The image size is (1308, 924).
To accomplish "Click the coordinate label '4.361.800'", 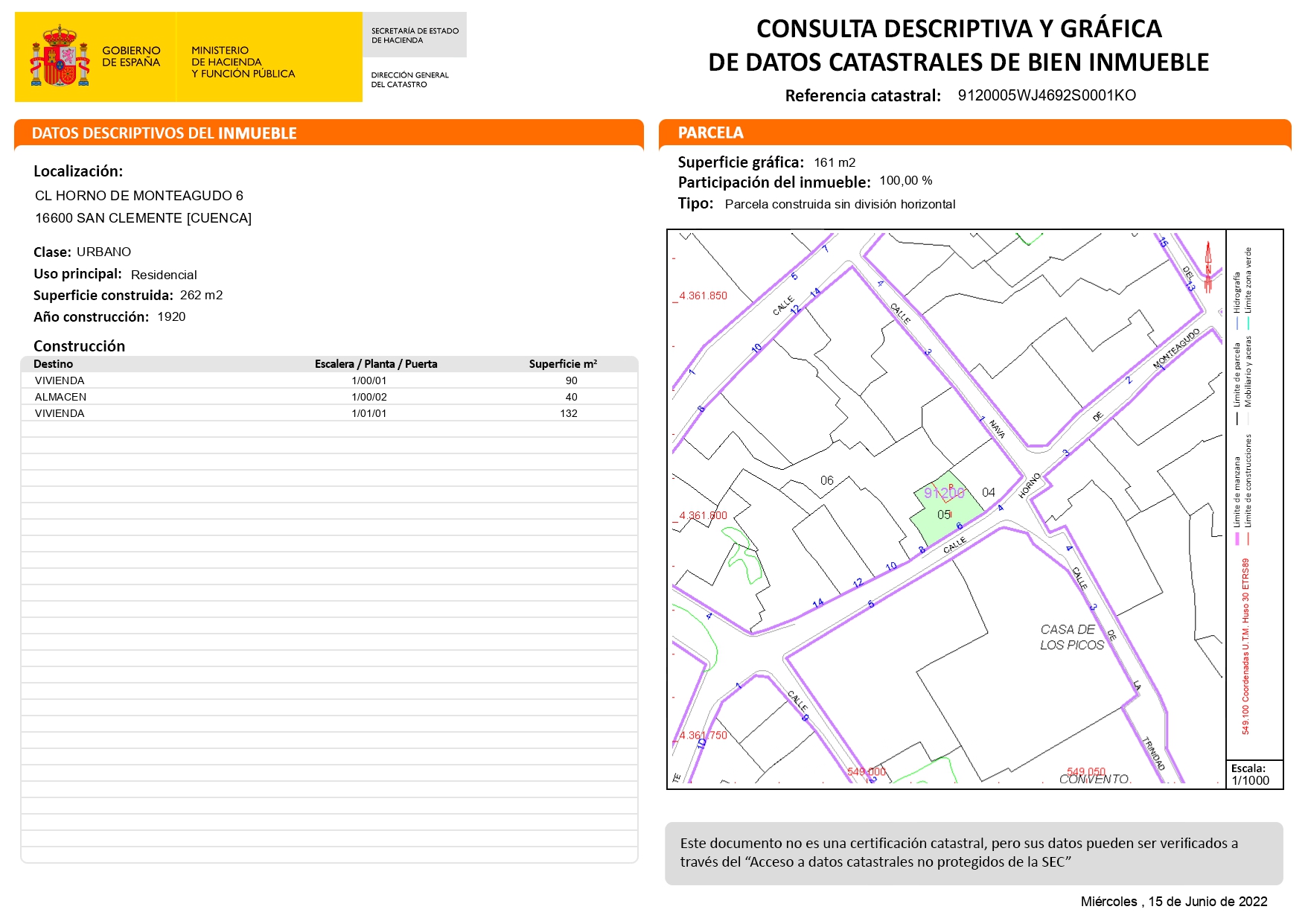I will tap(703, 515).
